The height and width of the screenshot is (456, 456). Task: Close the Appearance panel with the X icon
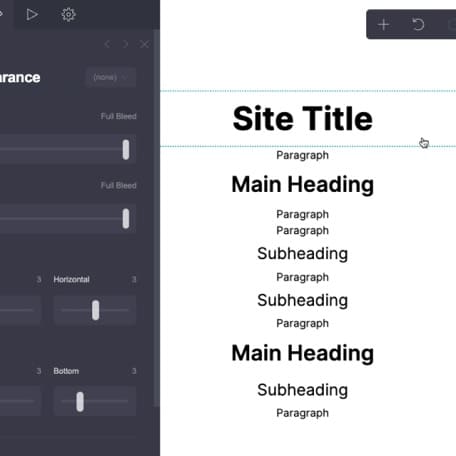click(x=144, y=44)
